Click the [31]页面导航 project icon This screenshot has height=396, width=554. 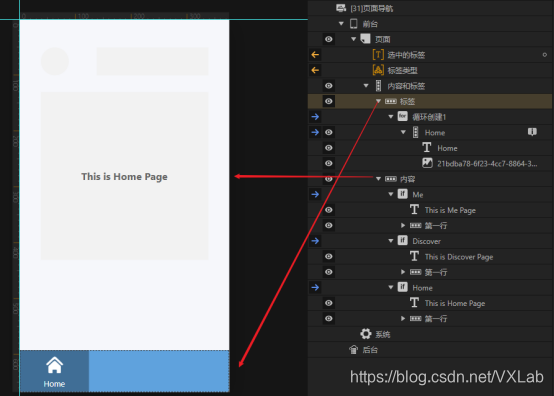(x=341, y=8)
